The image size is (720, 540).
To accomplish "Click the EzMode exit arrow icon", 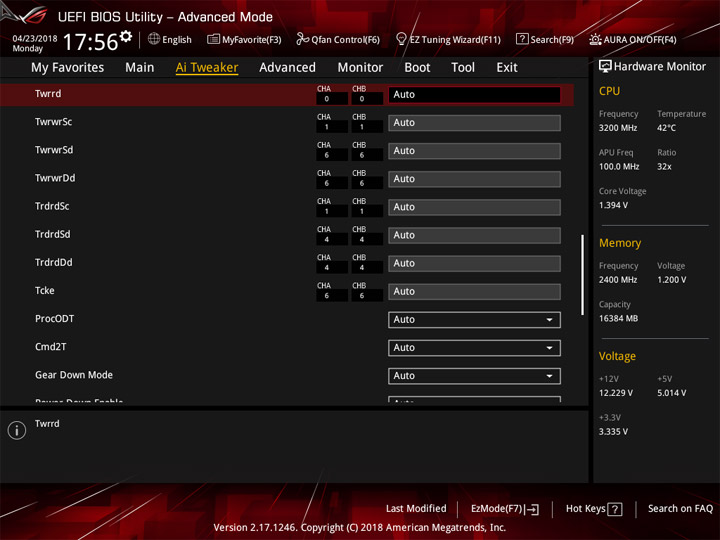I will tap(533, 509).
